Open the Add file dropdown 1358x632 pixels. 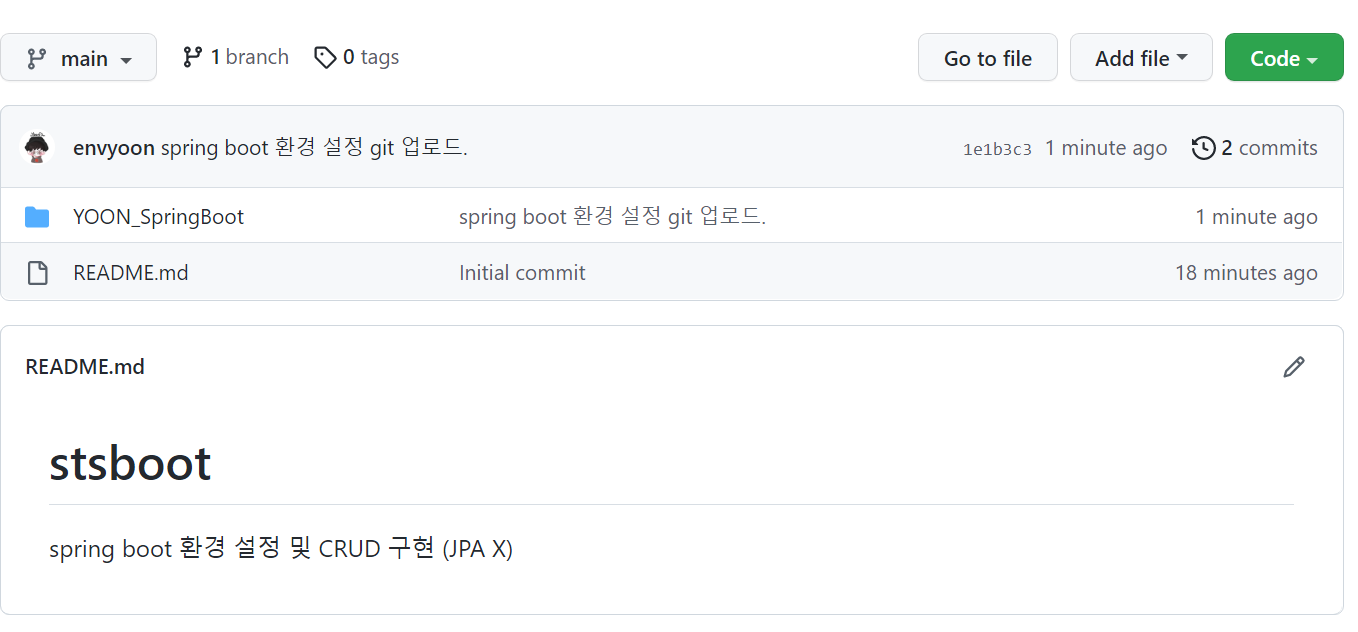click(1141, 57)
